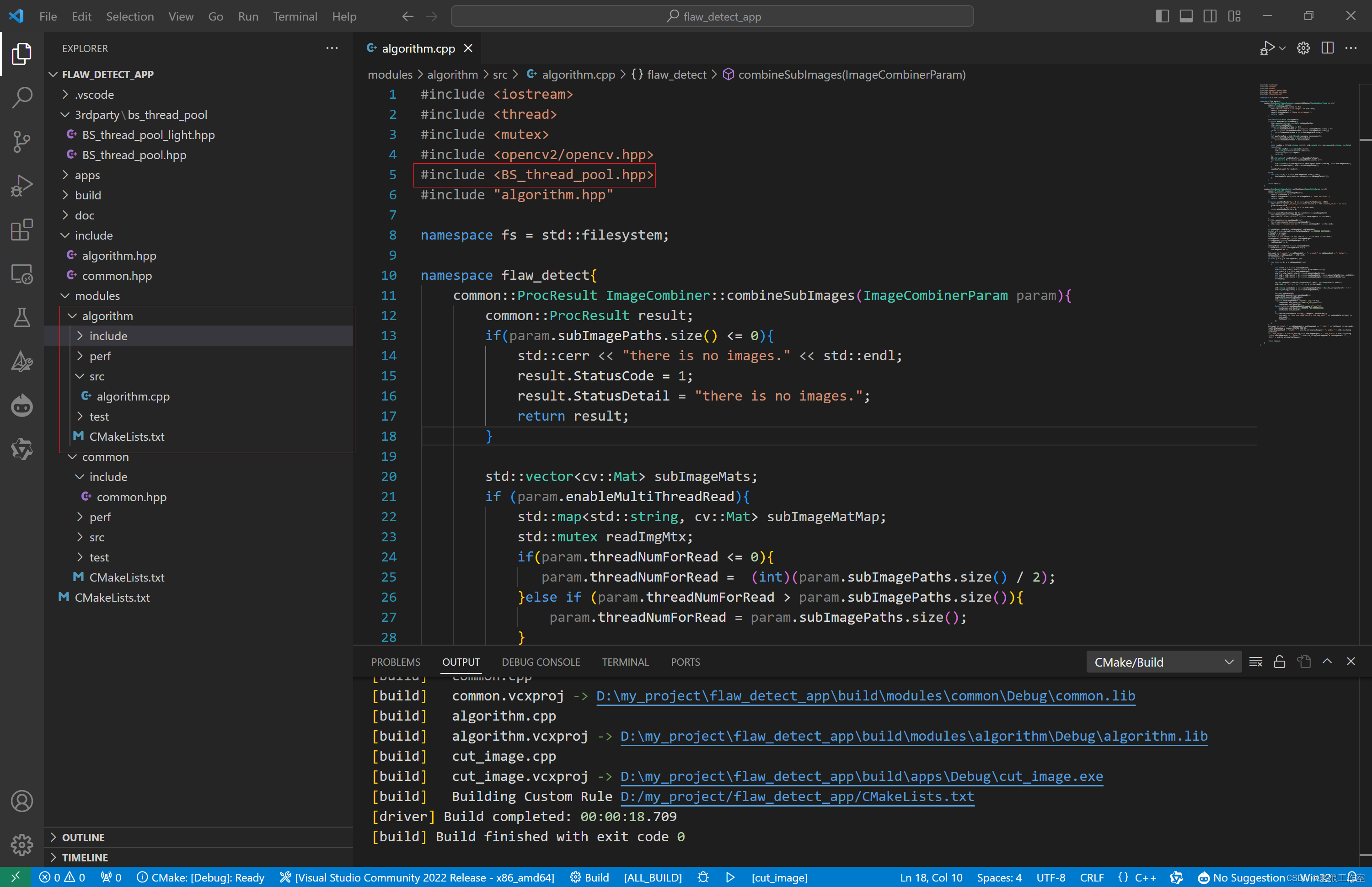The image size is (1372, 887).
Task: Open Manage gear in activity bar
Action: [x=22, y=844]
